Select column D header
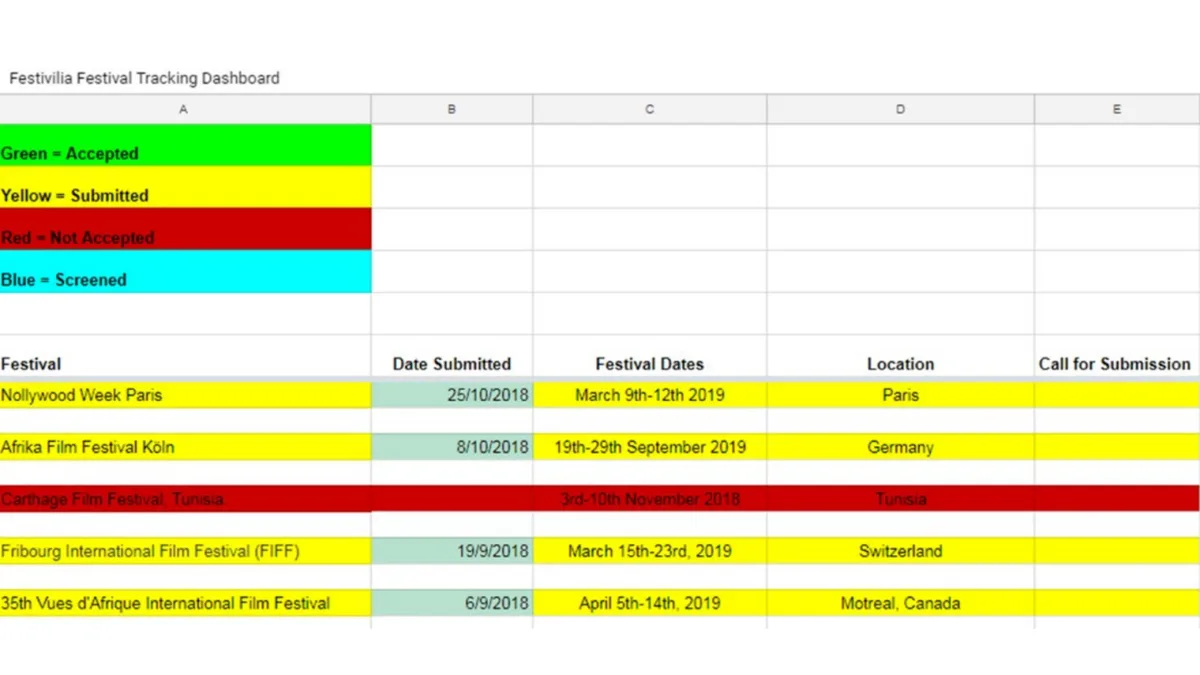1200x675 pixels. pyautogui.click(x=901, y=110)
